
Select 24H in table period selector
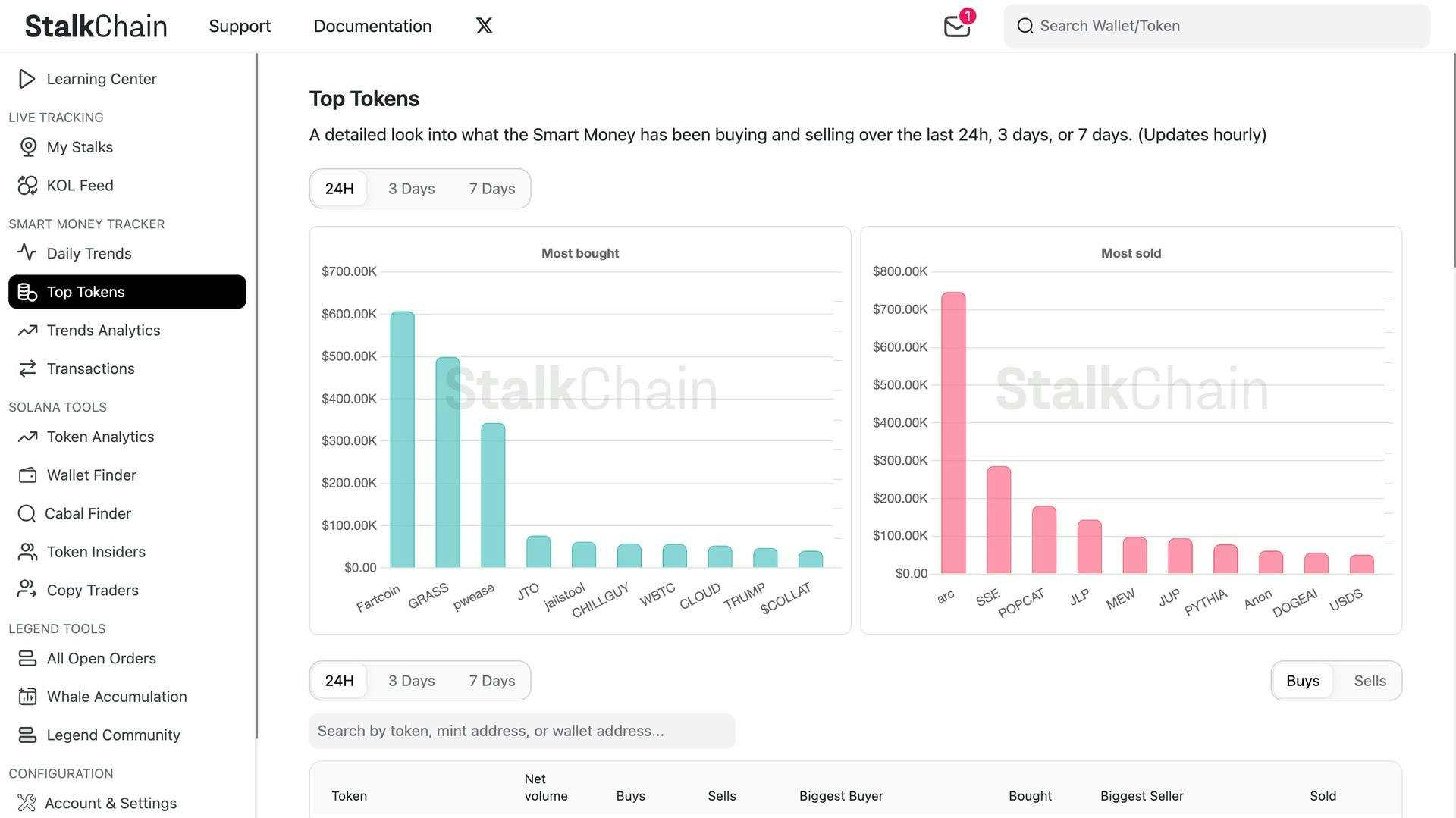339,681
